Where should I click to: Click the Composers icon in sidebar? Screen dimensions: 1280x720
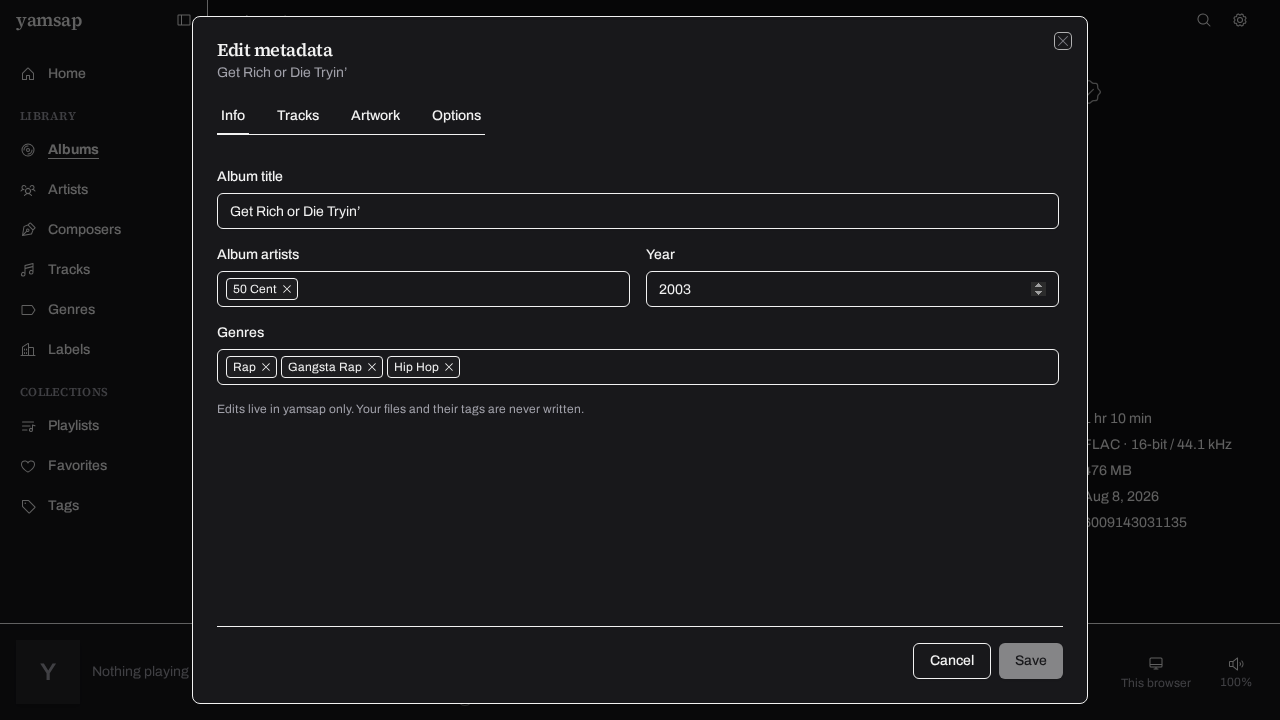pyautogui.click(x=28, y=230)
